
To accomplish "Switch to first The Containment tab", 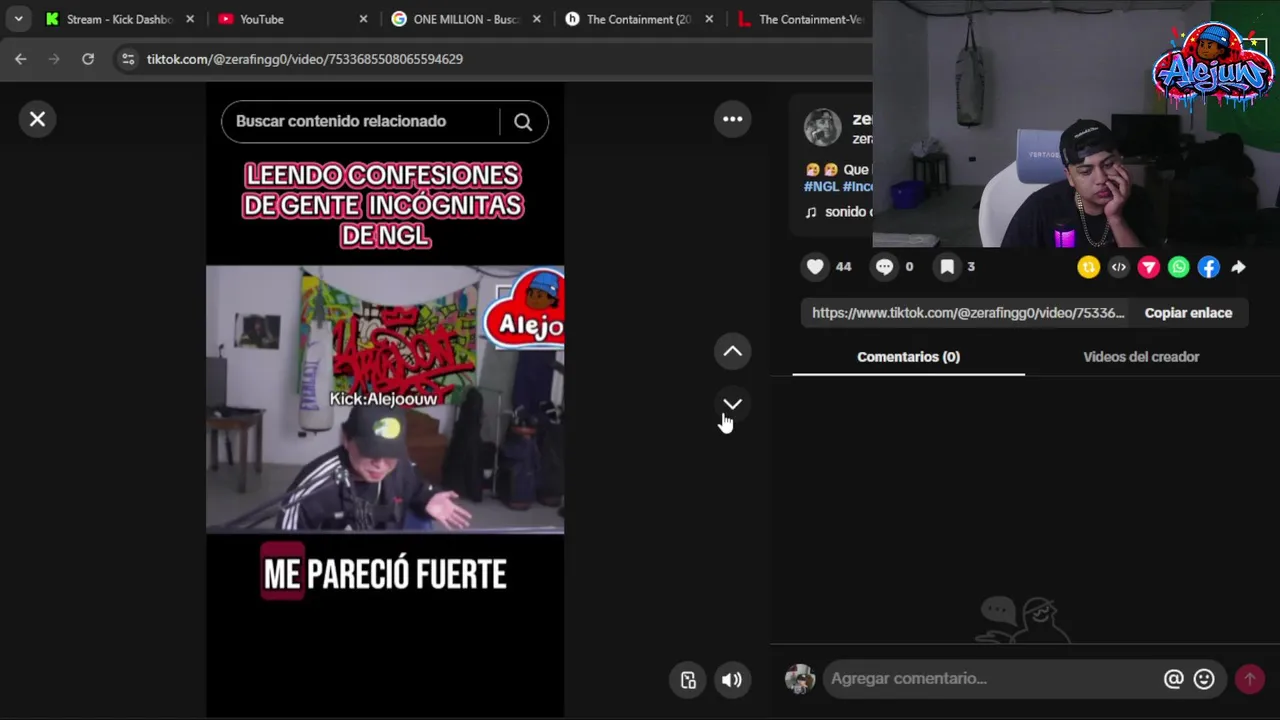I will point(638,19).
